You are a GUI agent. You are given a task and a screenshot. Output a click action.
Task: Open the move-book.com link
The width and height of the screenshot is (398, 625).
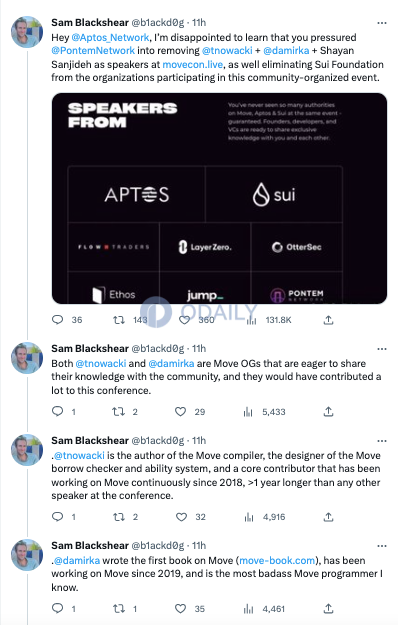pyautogui.click(x=277, y=560)
